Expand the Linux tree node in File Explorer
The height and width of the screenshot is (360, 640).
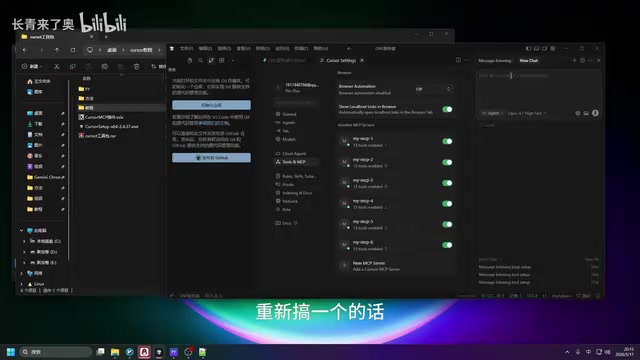tap(21, 284)
